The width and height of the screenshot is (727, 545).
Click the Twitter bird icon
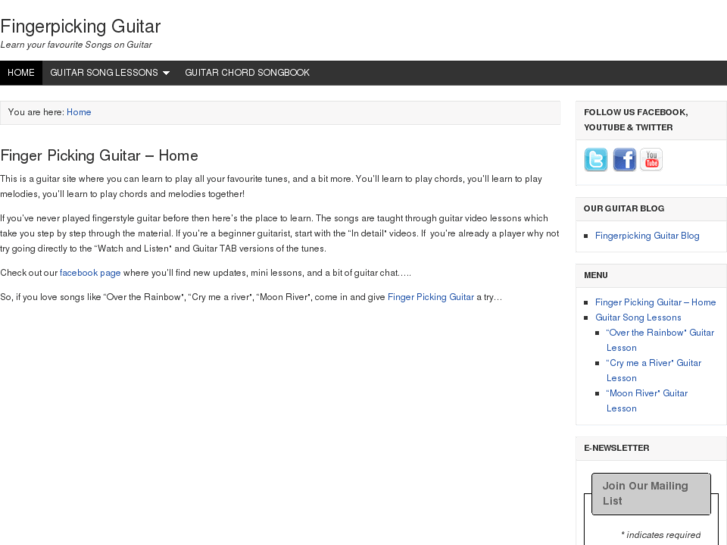point(596,160)
